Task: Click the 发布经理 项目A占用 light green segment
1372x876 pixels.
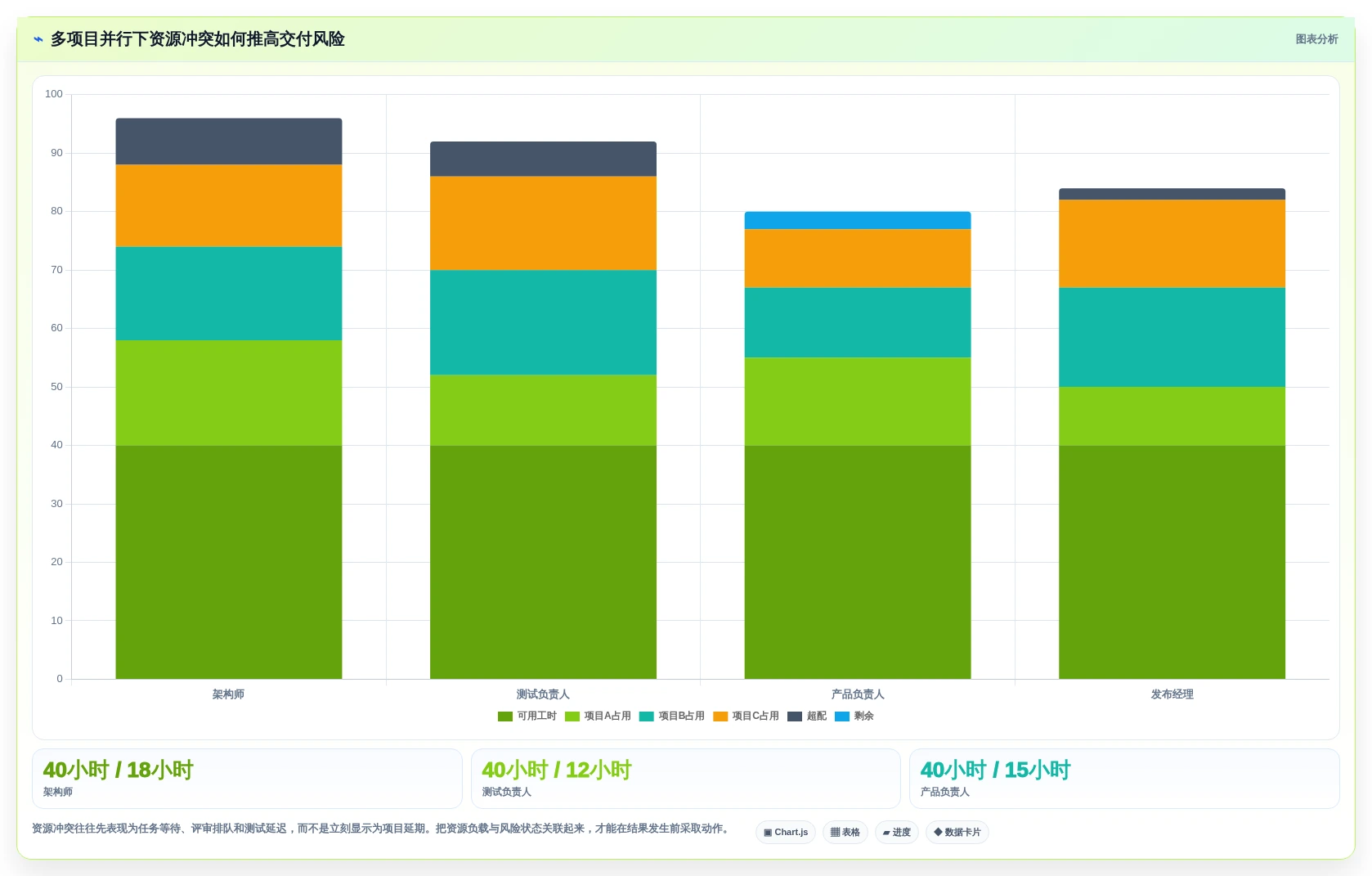Action: [1172, 416]
